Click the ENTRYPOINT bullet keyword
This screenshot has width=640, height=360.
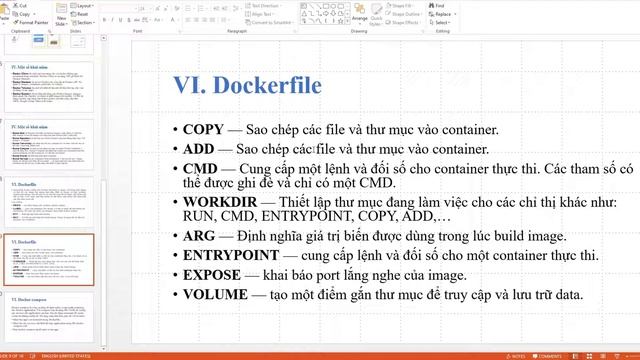(x=231, y=255)
